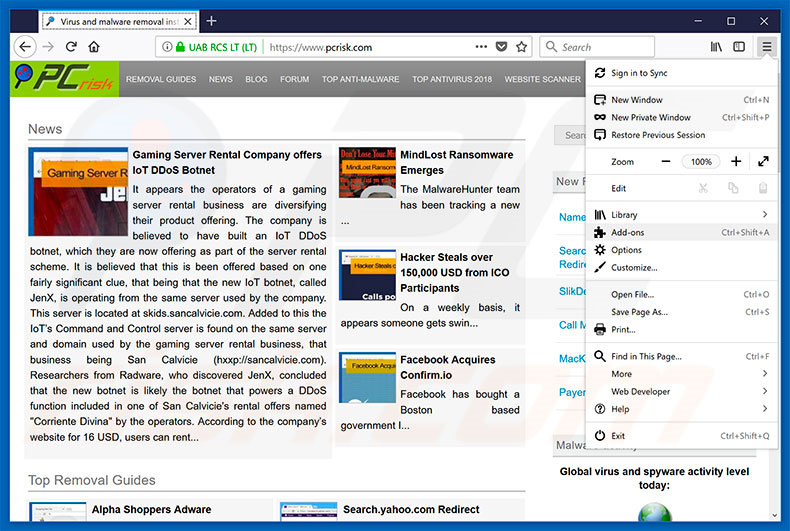Click the Paste icon in Edit row
Screen dimensions: 790x531
point(763,188)
